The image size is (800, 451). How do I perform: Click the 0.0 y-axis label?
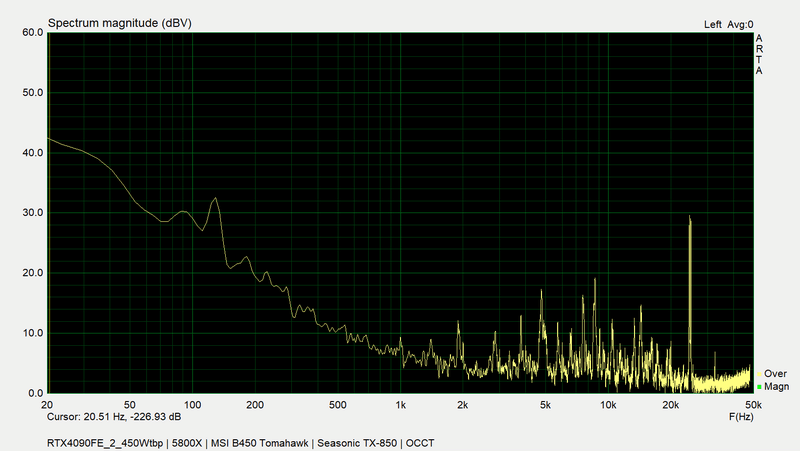pos(35,393)
